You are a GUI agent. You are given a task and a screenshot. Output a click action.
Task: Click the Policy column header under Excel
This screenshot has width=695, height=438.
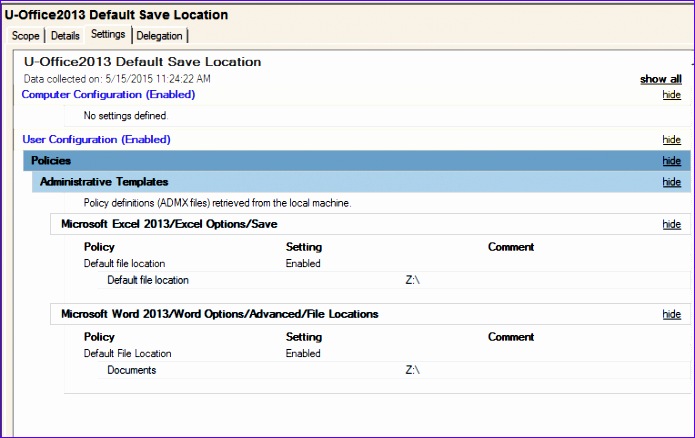pyautogui.click(x=99, y=247)
